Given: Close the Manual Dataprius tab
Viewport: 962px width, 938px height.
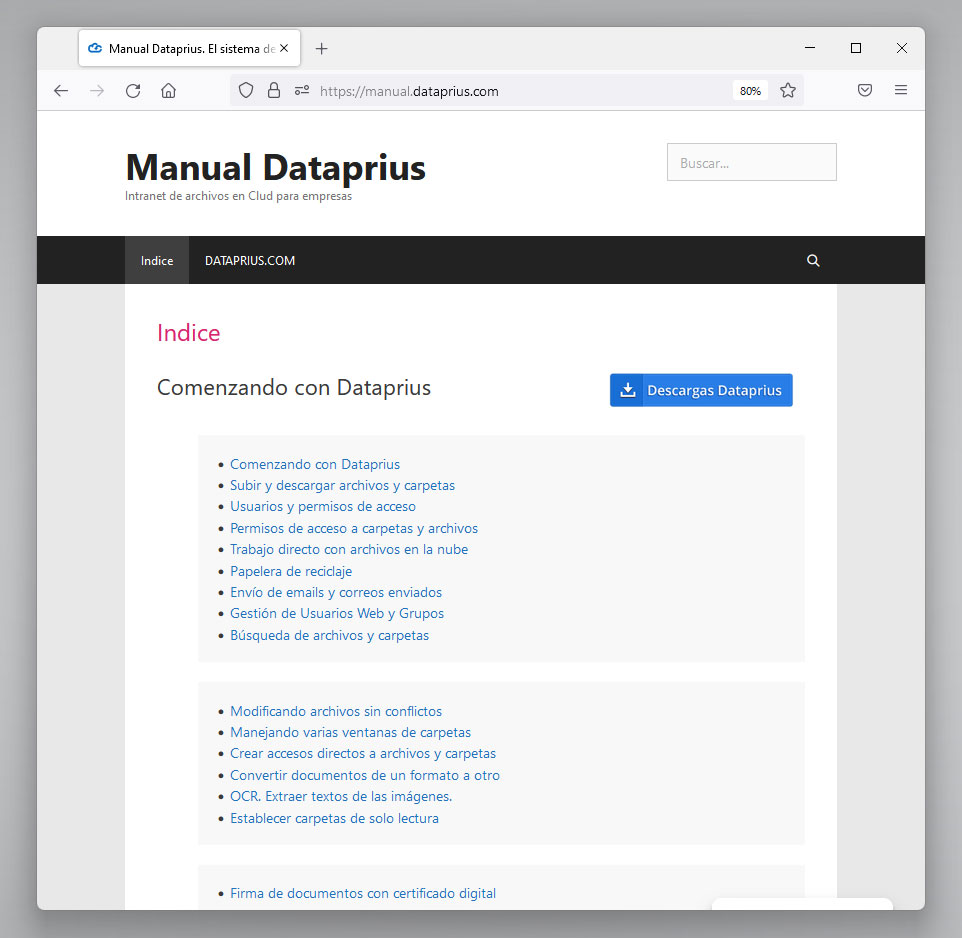Looking at the screenshot, I should tap(284, 48).
